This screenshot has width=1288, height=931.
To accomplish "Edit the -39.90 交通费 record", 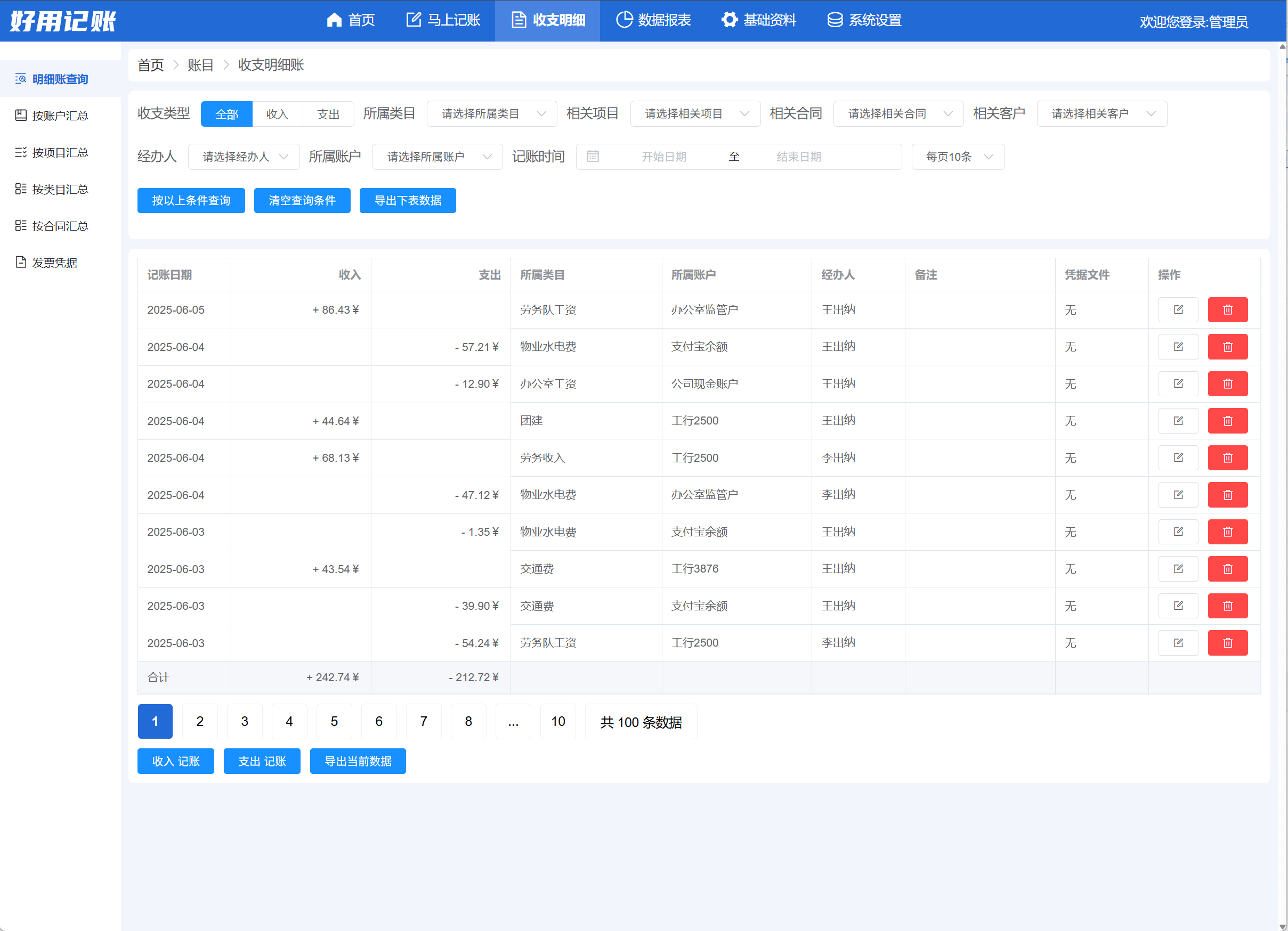I will 1178,606.
